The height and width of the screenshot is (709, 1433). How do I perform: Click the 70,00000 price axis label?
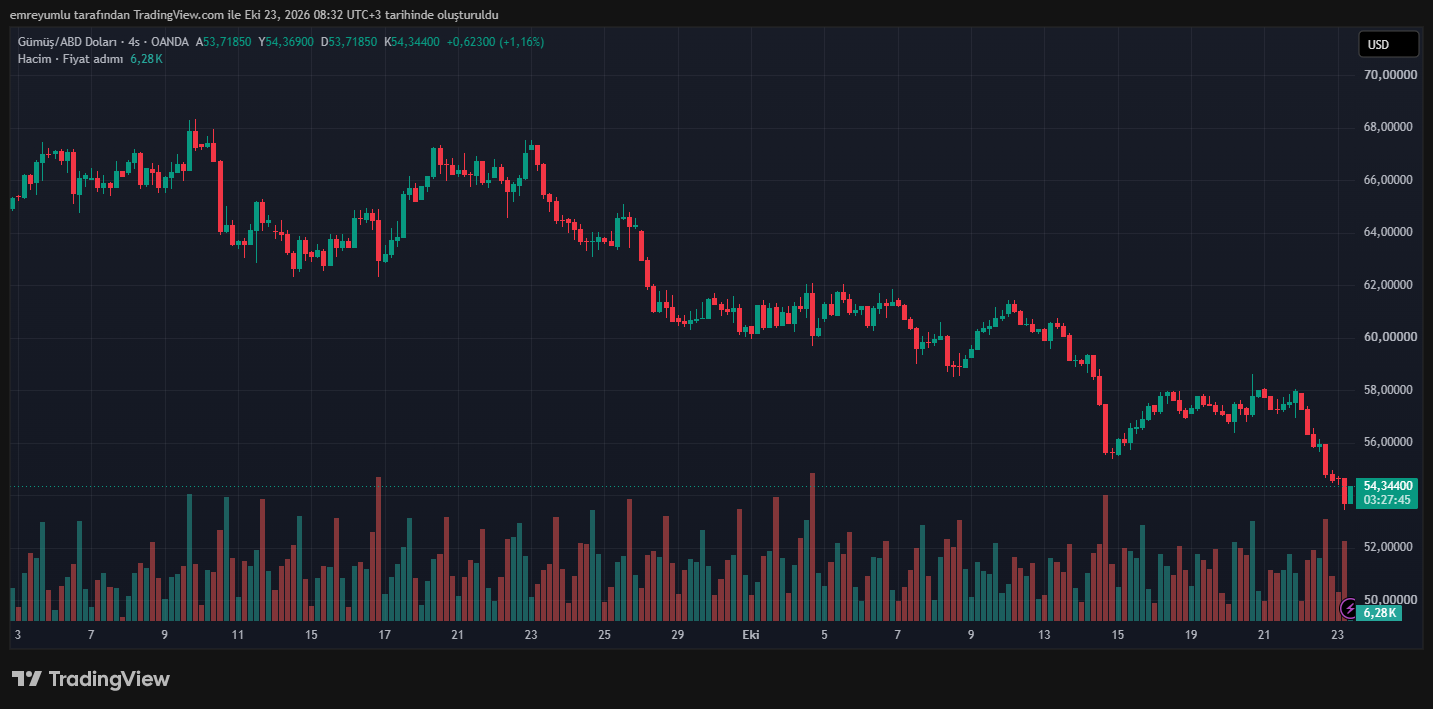[x=1391, y=75]
